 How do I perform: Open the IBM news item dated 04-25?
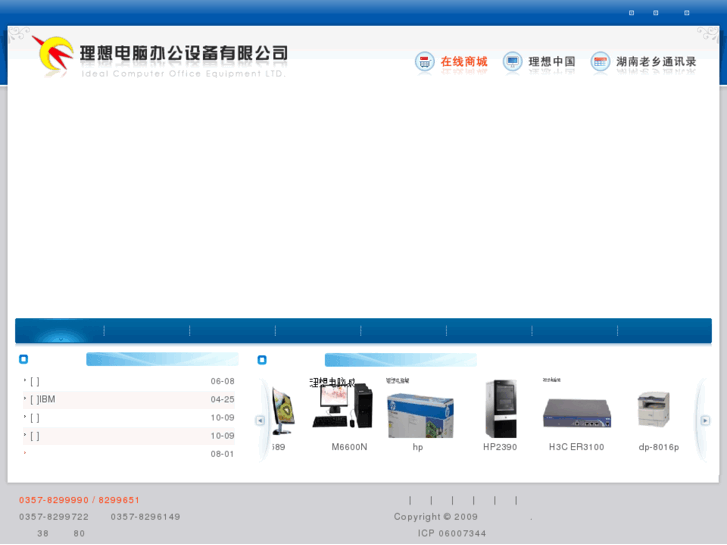click(129, 399)
